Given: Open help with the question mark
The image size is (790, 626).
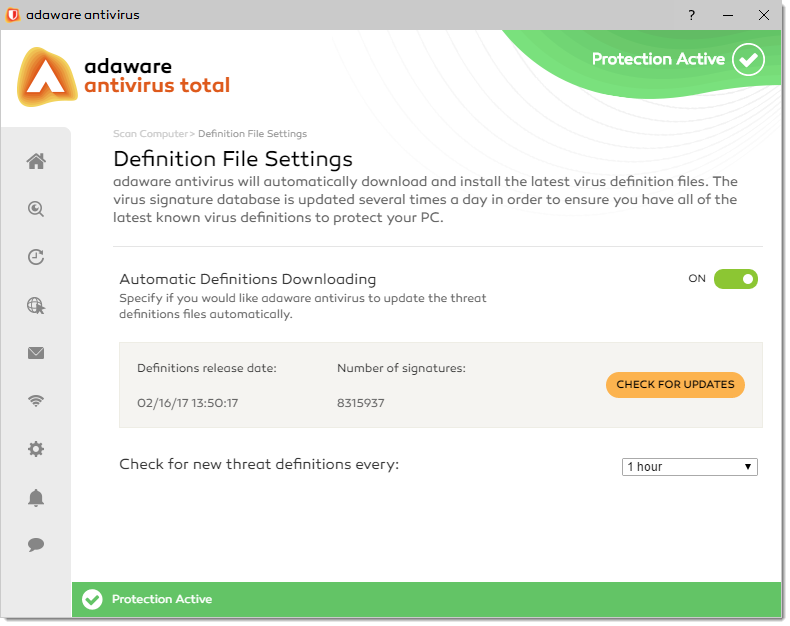Looking at the screenshot, I should [692, 15].
